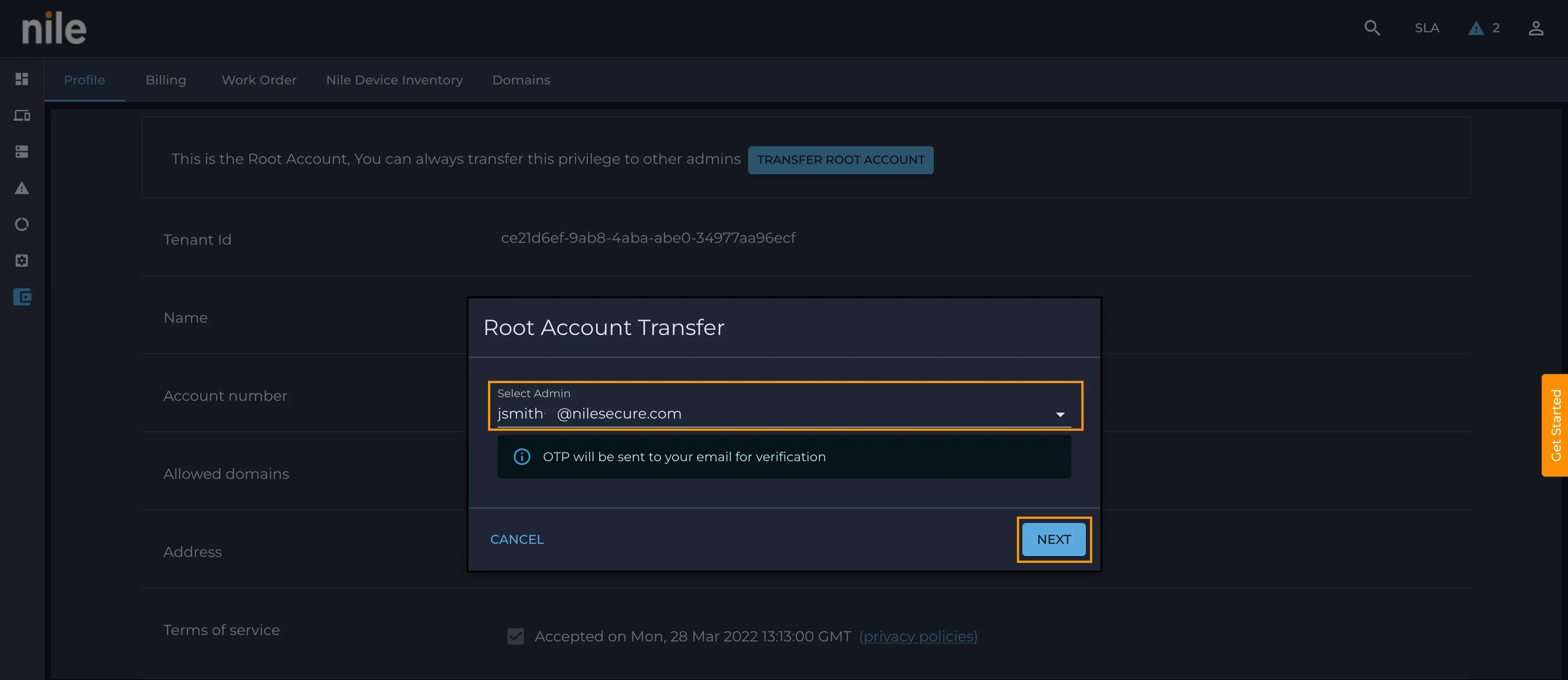Toggle the Terms of service checkbox

(x=516, y=636)
